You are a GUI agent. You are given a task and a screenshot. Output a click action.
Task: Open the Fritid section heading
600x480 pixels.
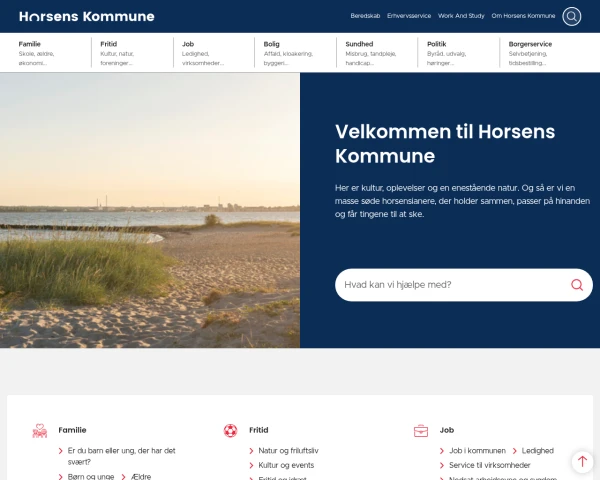tap(259, 430)
